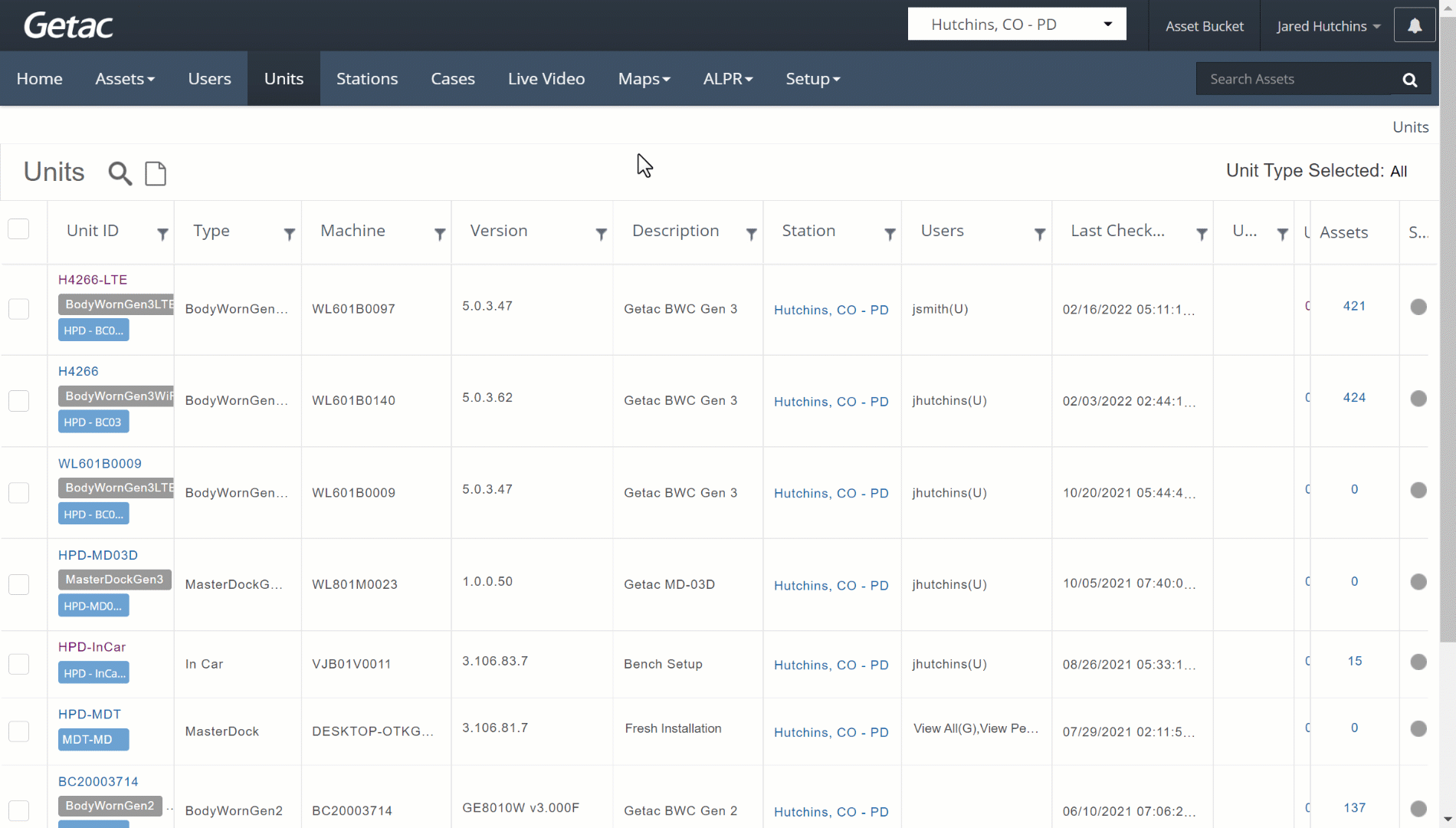This screenshot has height=828, width=1456.
Task: Sort by the Assets column header
Action: (1343, 232)
